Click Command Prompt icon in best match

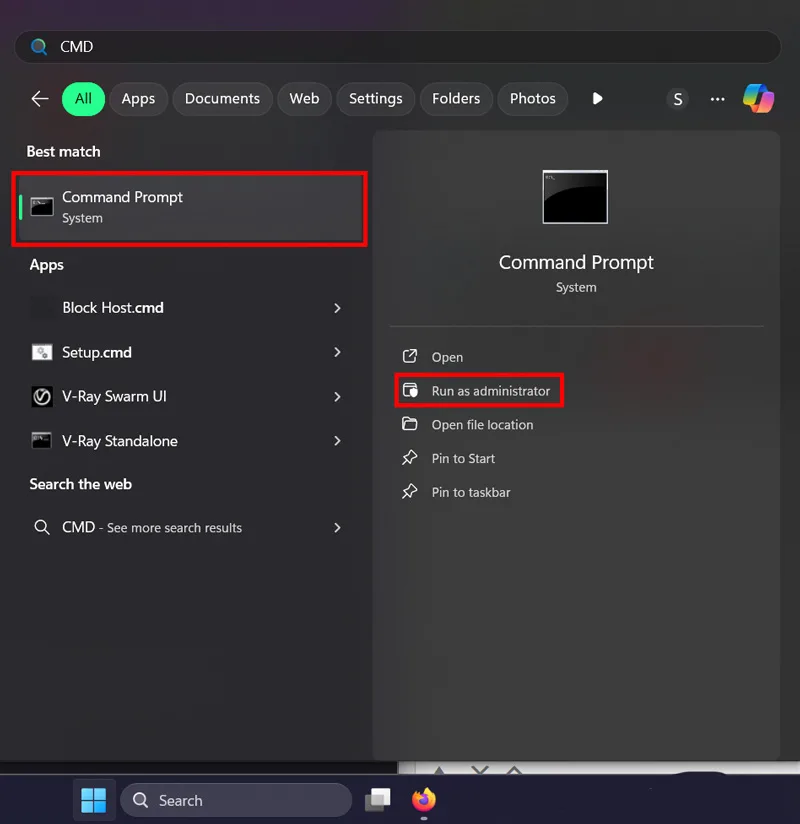[x=42, y=207]
